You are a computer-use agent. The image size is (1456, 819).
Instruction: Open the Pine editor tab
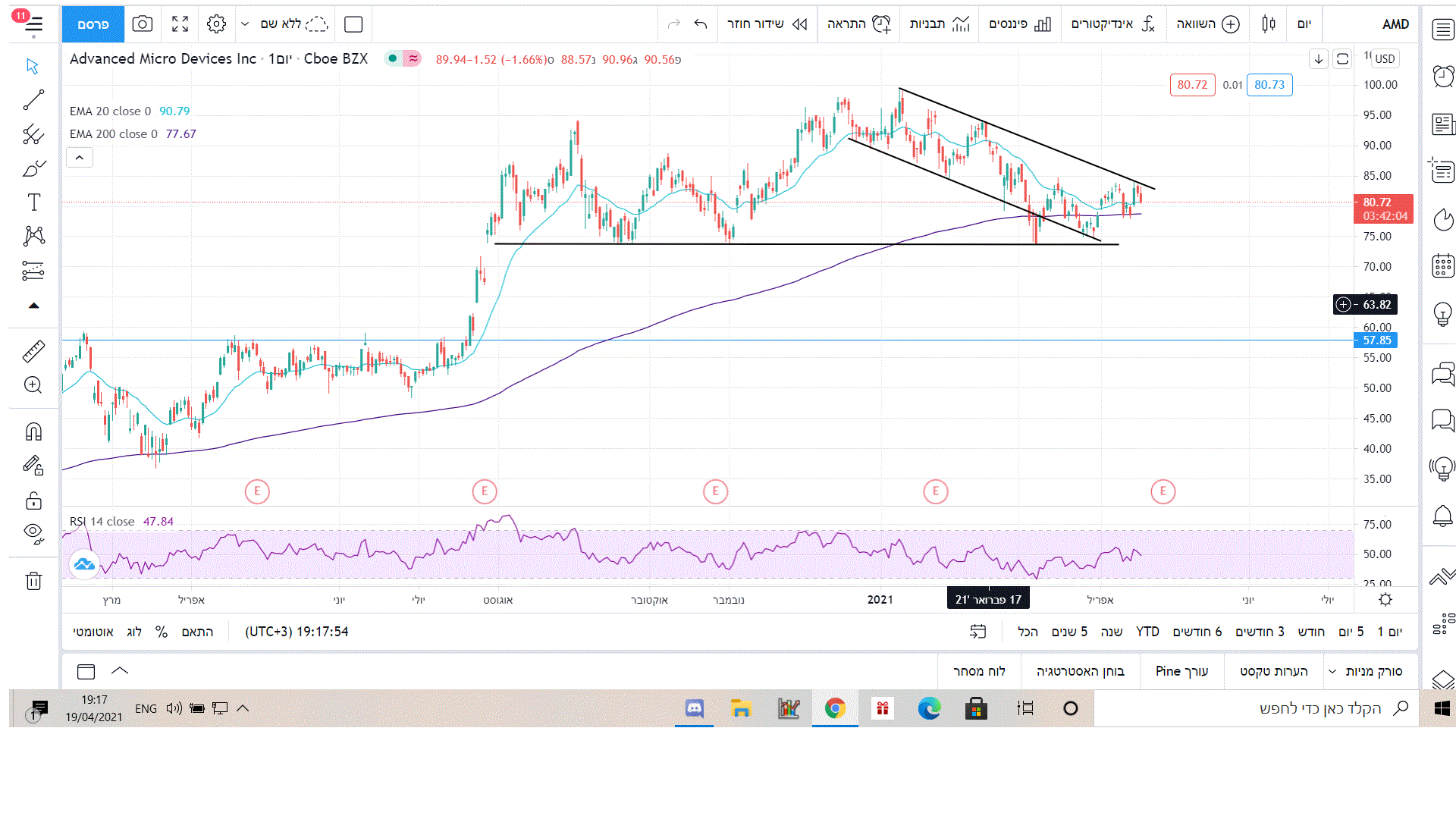1181,671
